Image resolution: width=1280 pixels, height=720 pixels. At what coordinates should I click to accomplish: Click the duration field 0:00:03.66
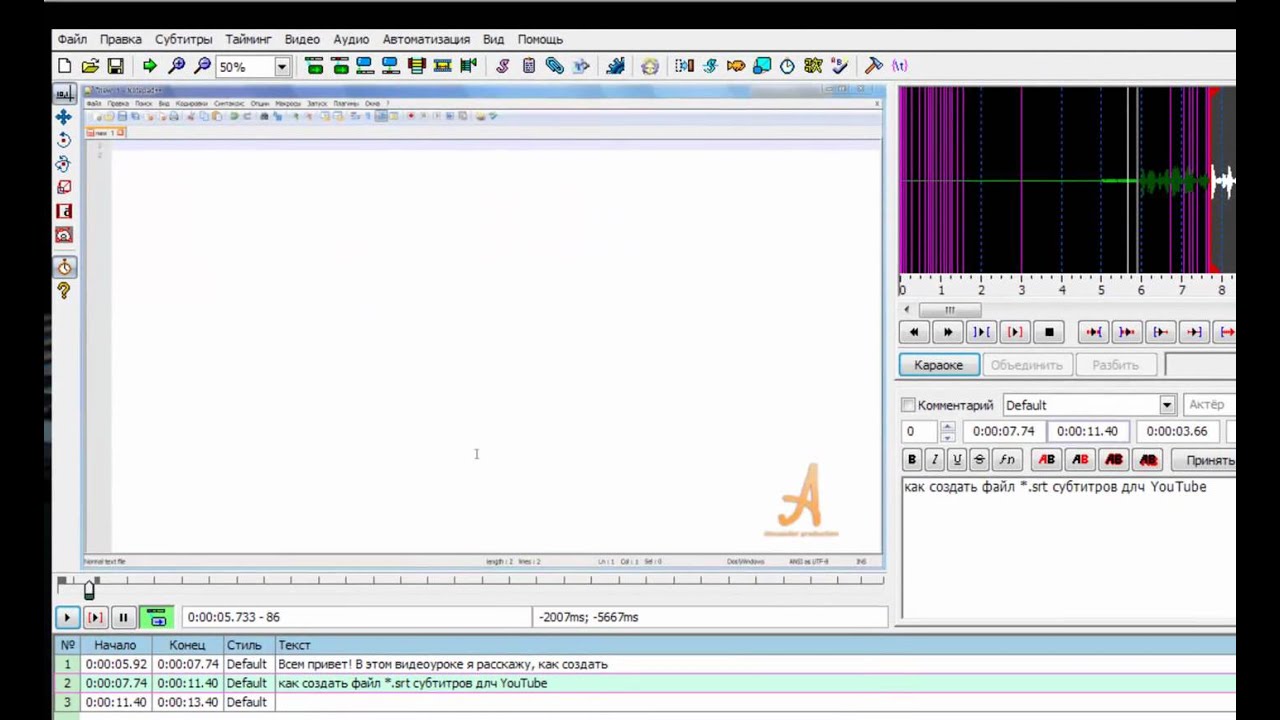coord(1176,431)
